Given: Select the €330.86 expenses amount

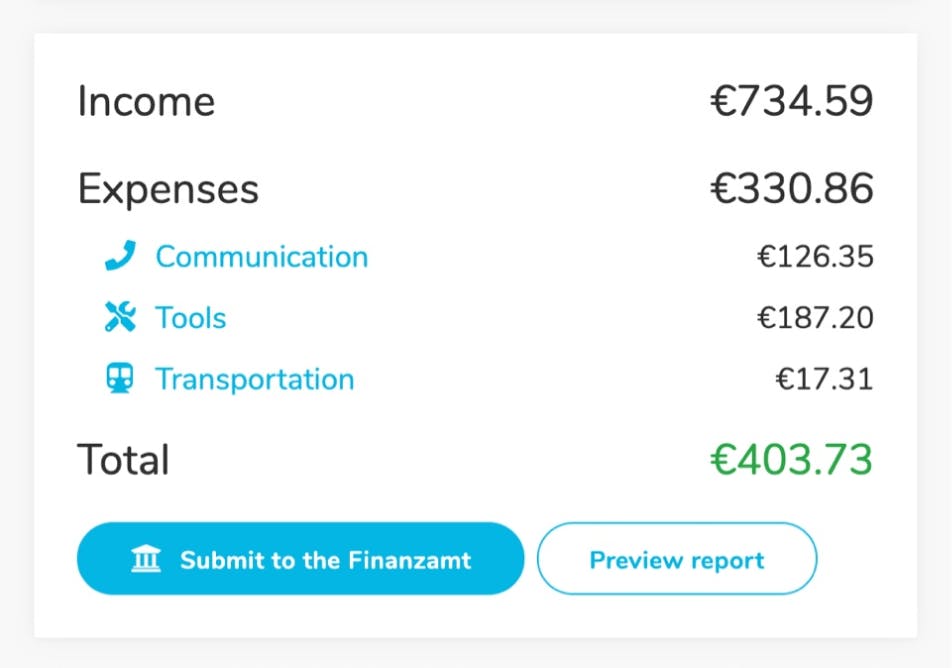Looking at the screenshot, I should [x=792, y=189].
